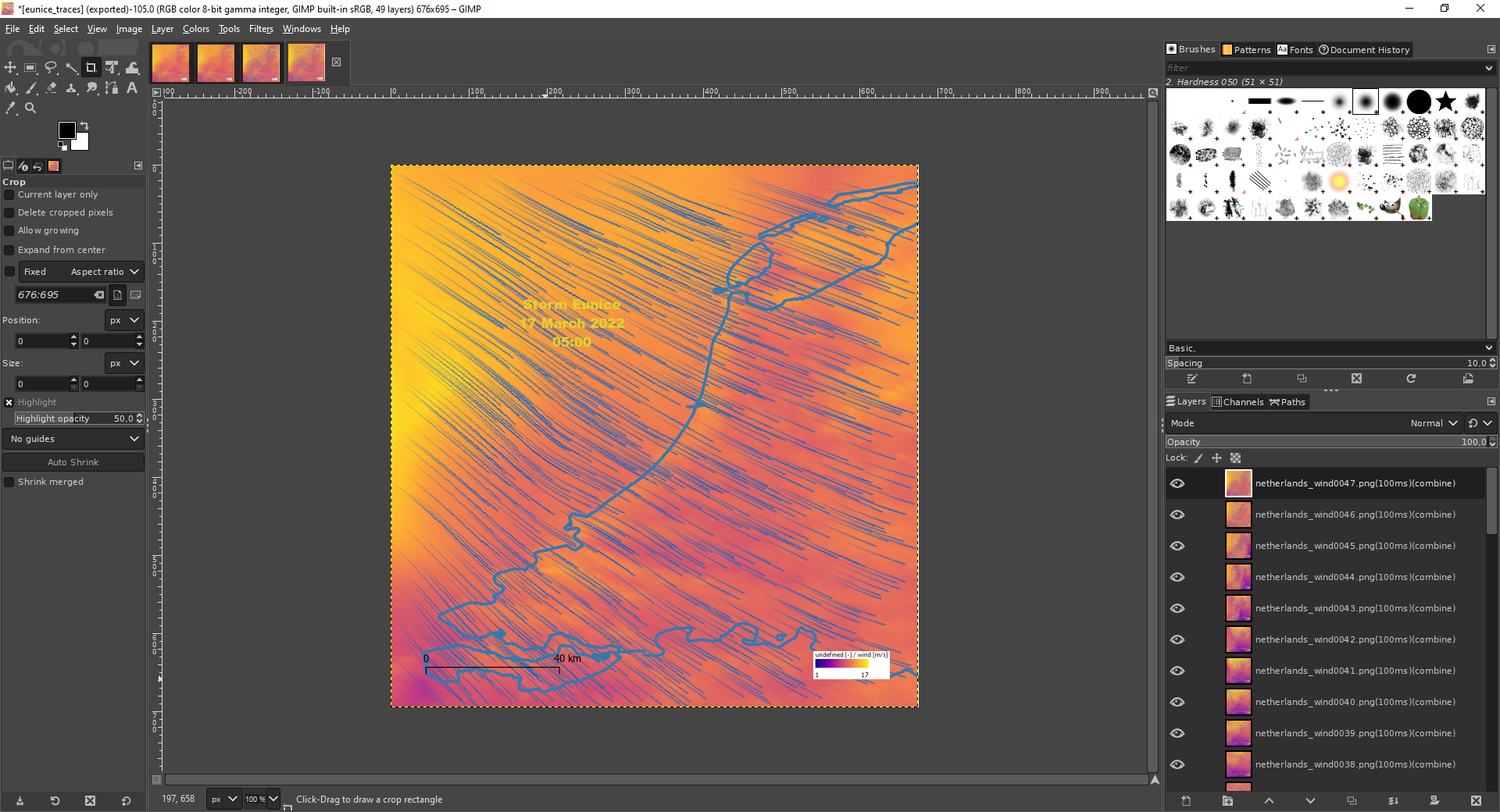Open the Filters menu
Viewport: 1500px width, 812px height.
pos(261,29)
